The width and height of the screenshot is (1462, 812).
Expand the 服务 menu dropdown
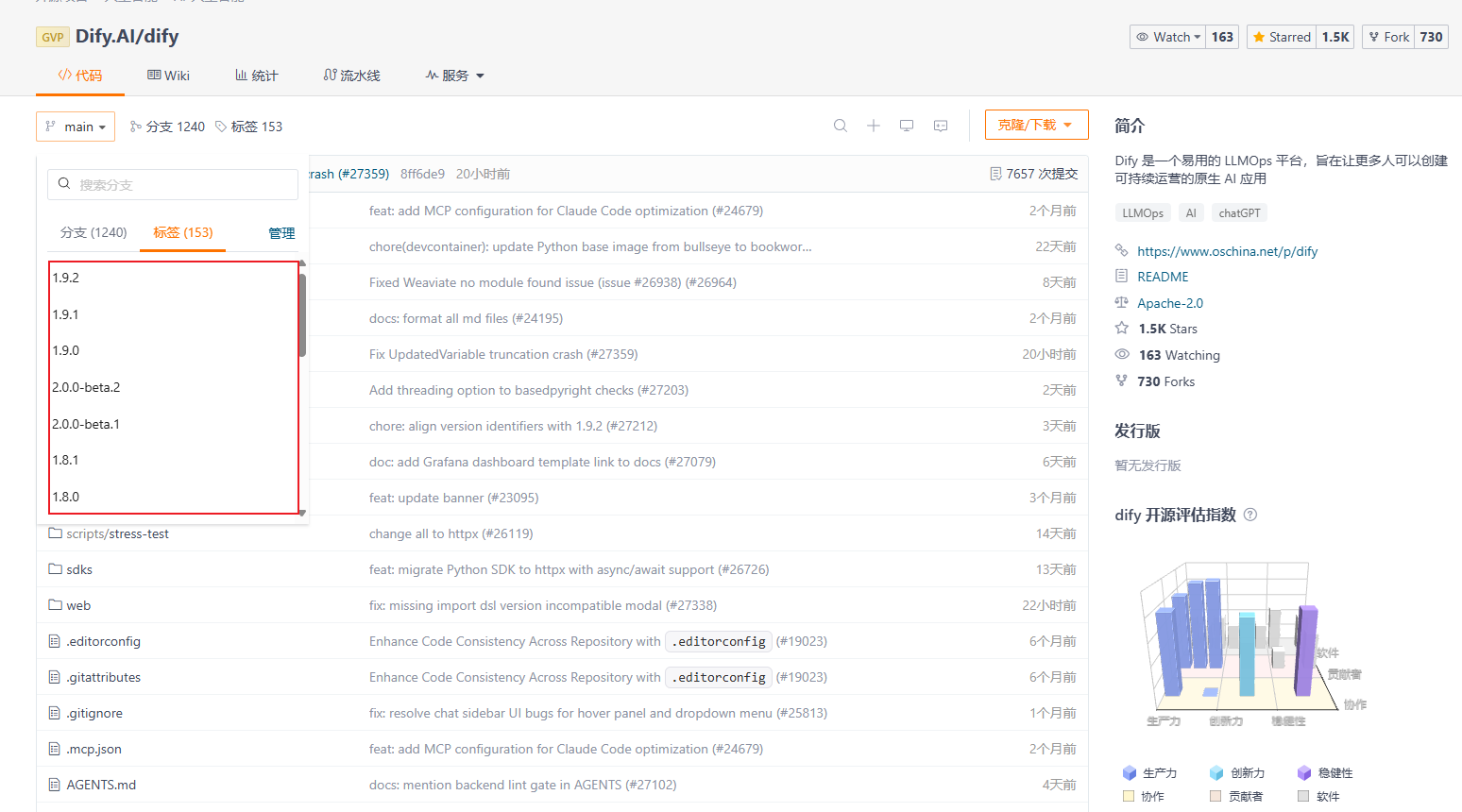[x=454, y=76]
